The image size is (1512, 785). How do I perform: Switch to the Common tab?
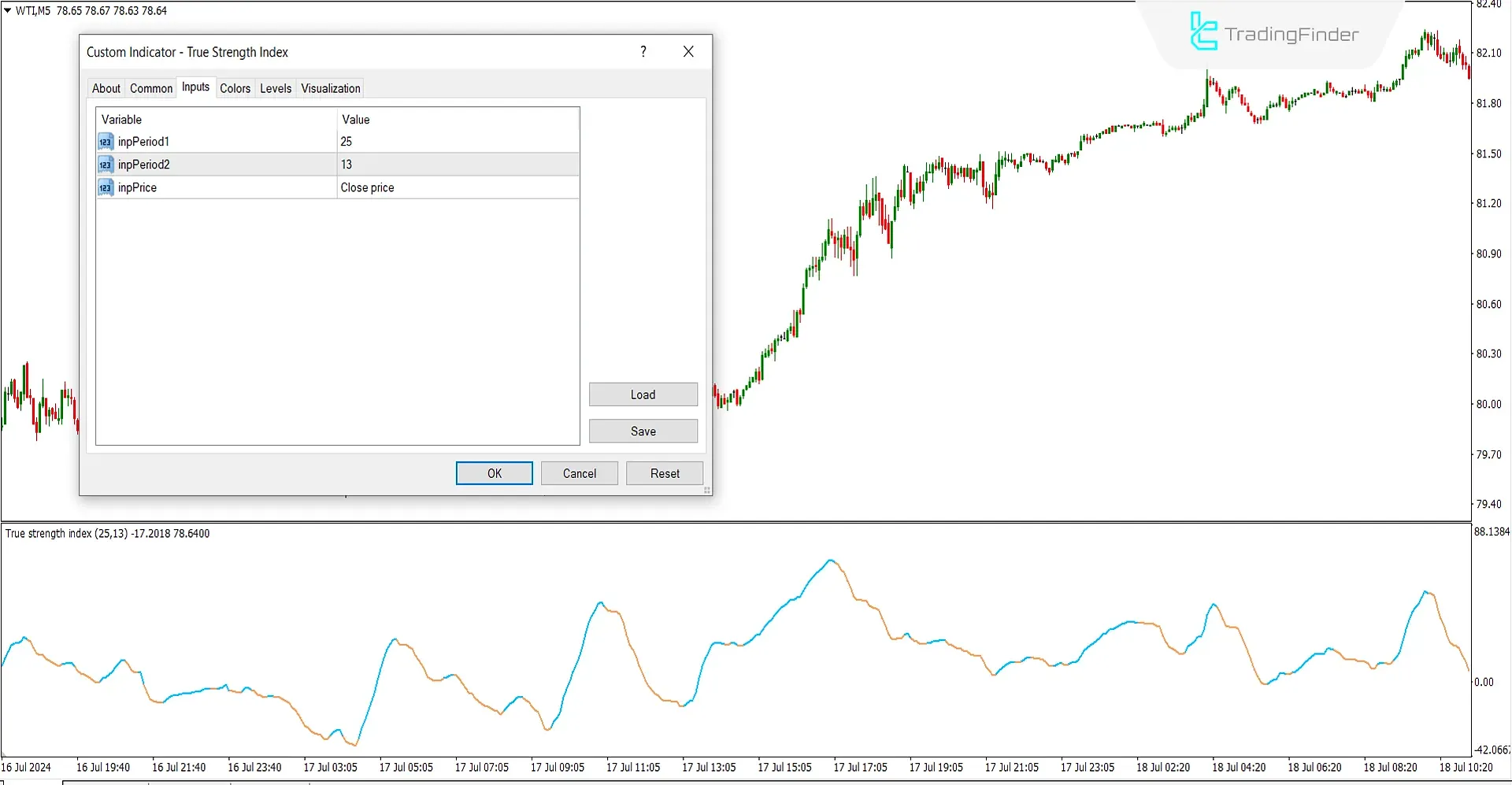pos(151,88)
